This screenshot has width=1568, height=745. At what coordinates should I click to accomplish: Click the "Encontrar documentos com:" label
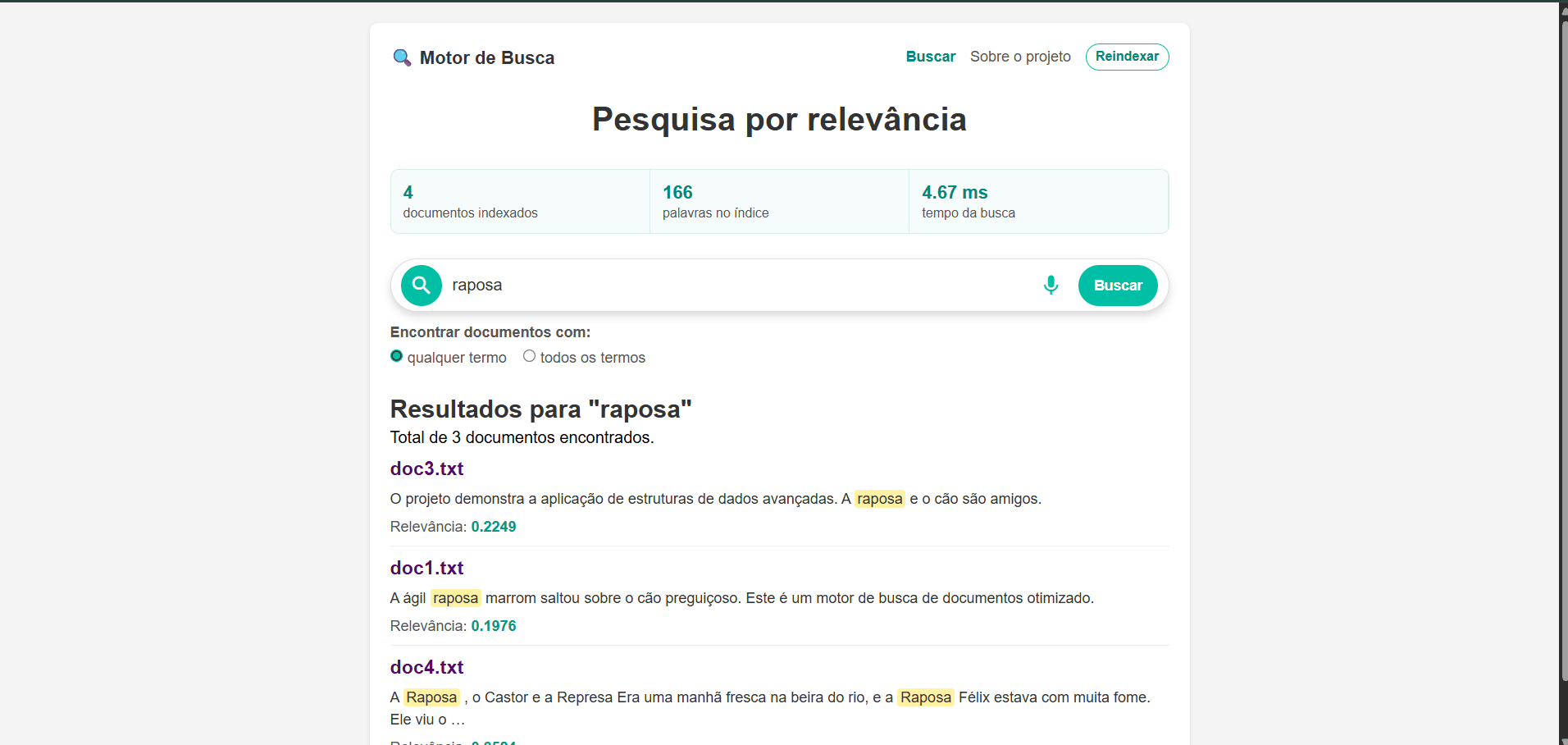tap(490, 332)
